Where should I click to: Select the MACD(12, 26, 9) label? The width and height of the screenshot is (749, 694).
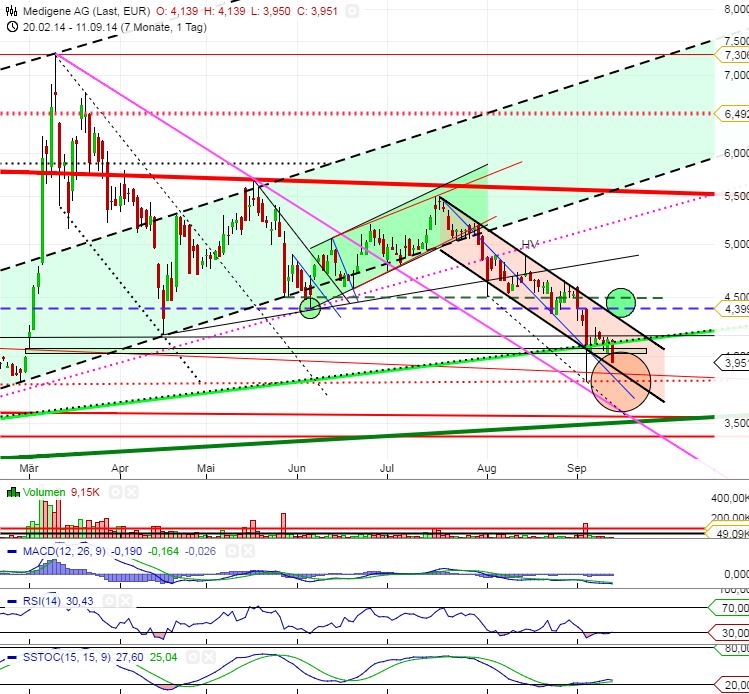(x=64, y=552)
